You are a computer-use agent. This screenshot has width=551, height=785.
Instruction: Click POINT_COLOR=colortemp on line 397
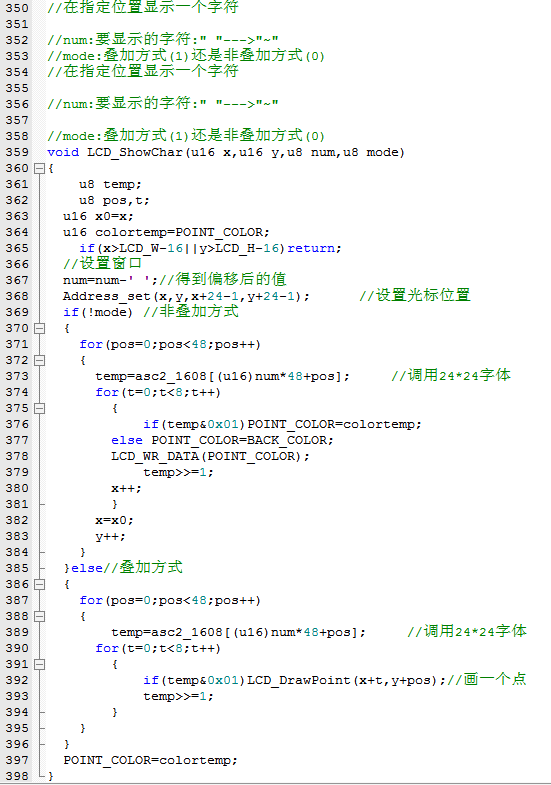point(148,760)
